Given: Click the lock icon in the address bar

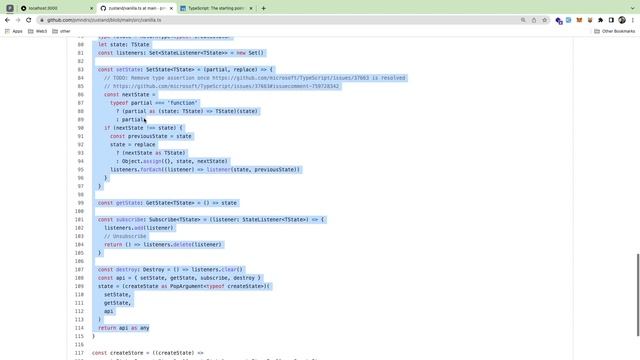Looking at the screenshot, I should click(x=42, y=20).
